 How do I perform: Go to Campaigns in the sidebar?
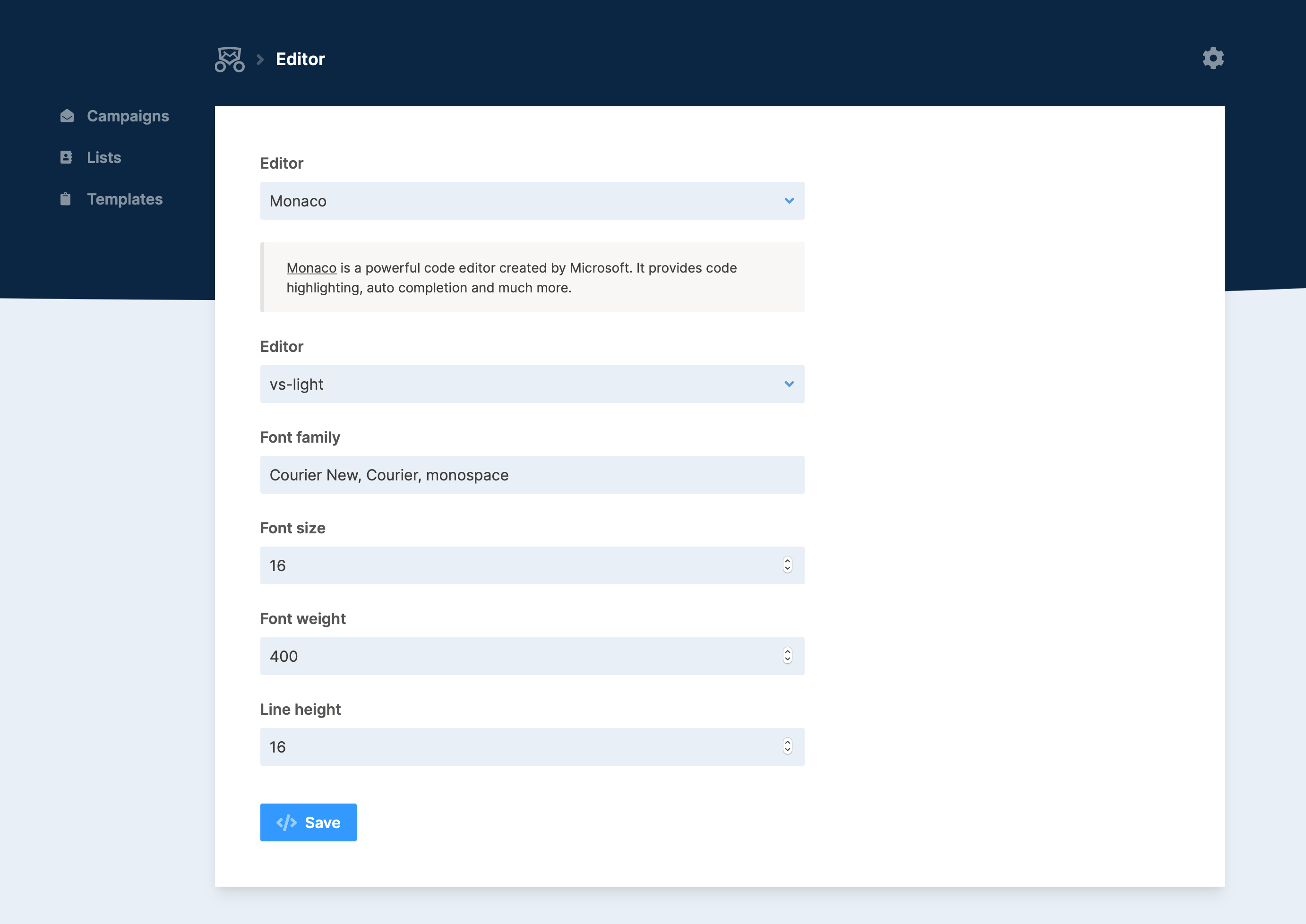coord(115,116)
